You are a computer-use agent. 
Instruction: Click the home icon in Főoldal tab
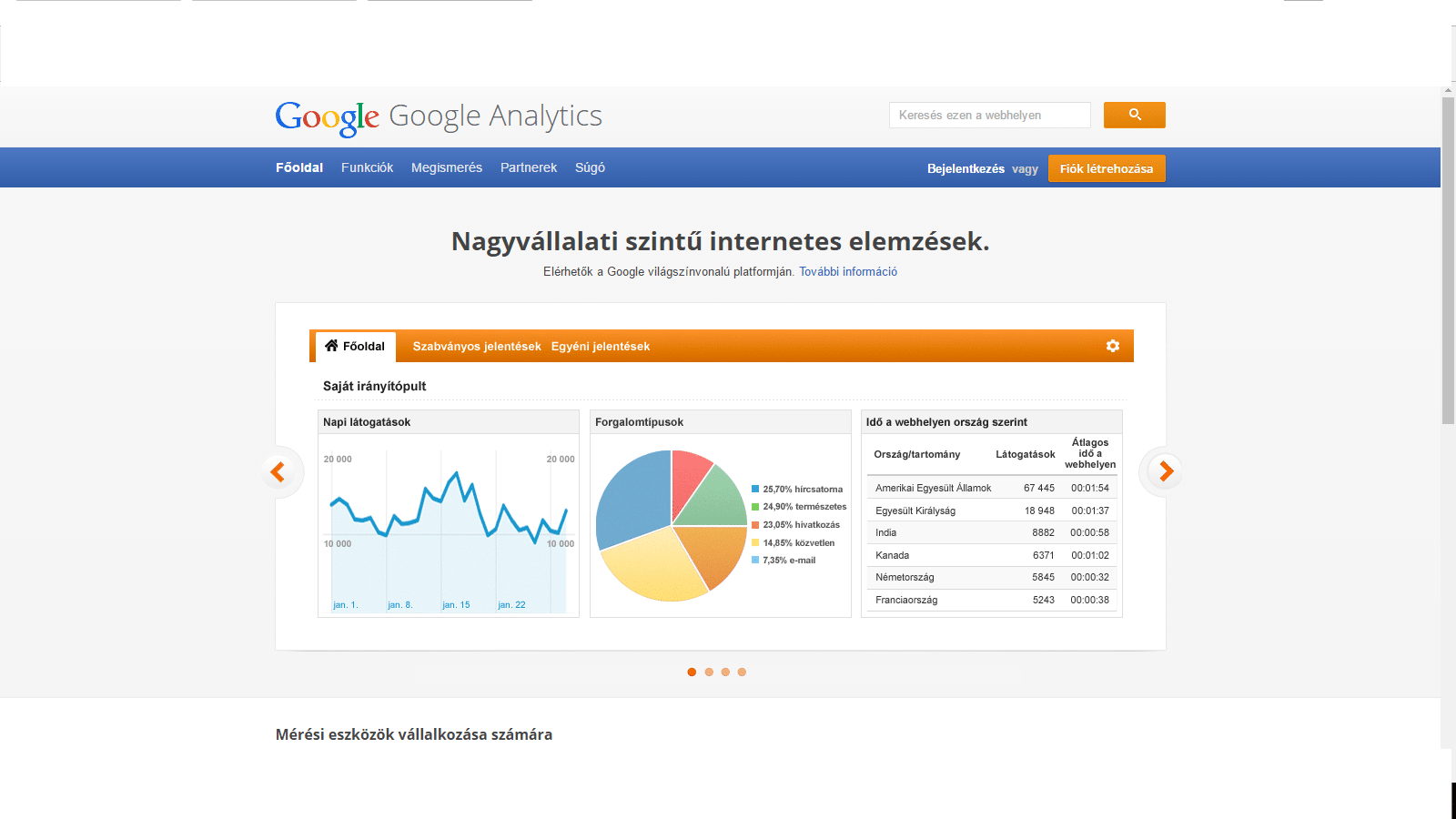pyautogui.click(x=331, y=346)
